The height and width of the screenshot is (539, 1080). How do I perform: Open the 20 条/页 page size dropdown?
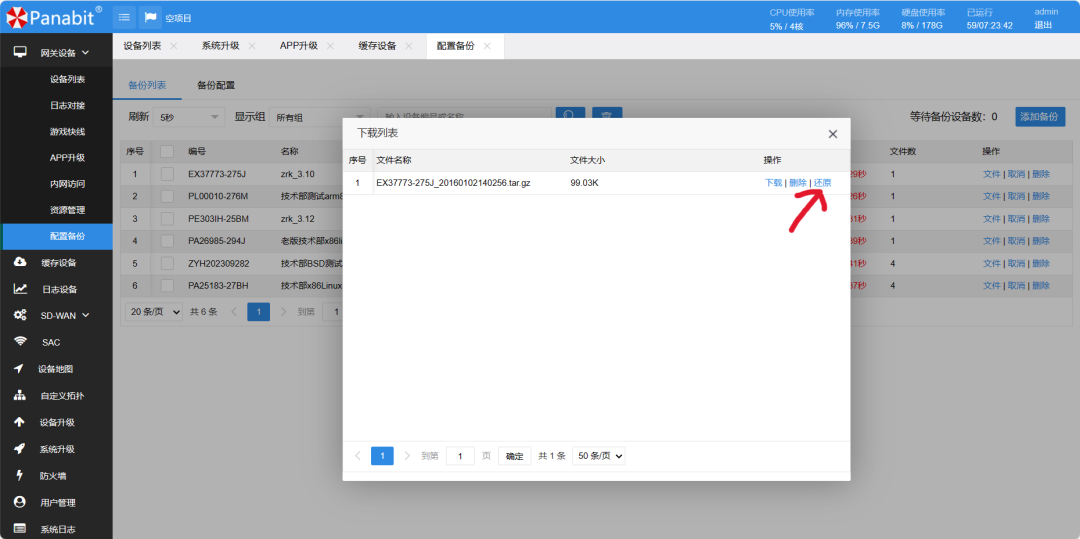(154, 312)
